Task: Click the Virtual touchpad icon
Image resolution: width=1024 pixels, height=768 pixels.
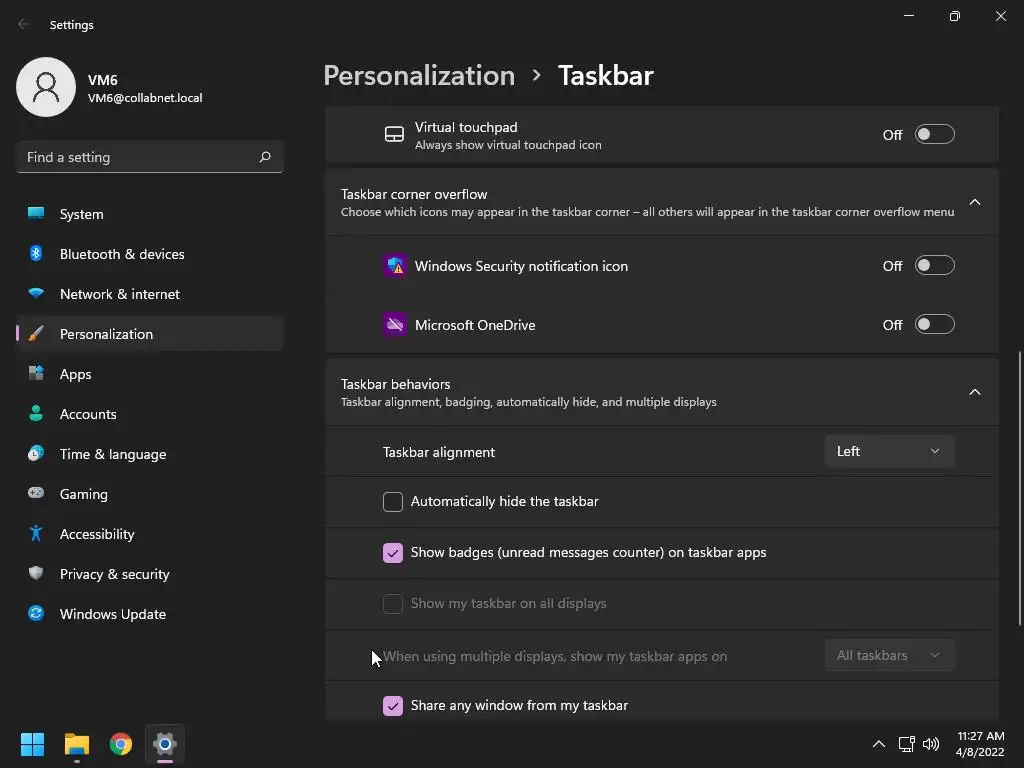Action: coord(395,135)
